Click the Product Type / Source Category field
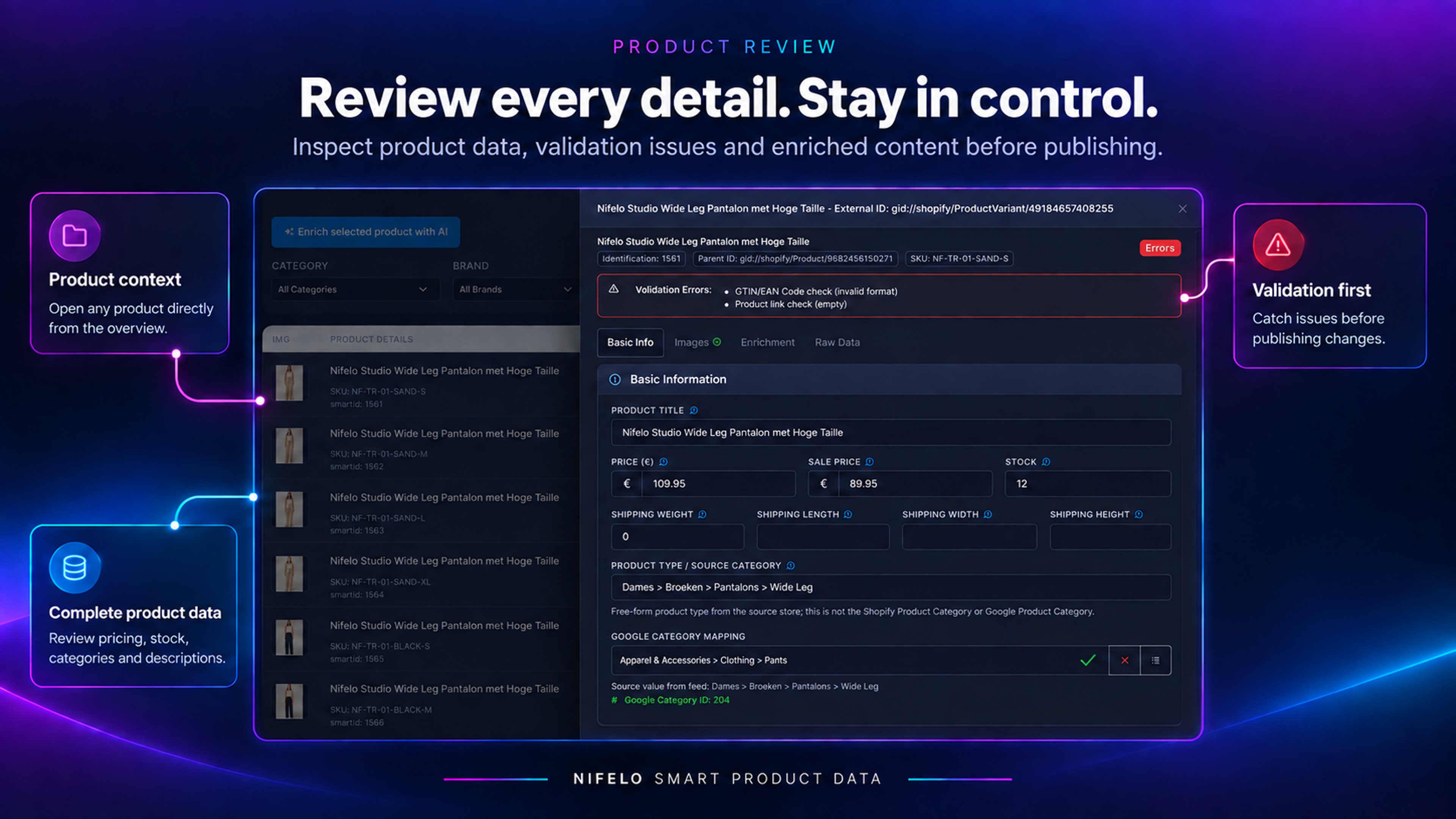The width and height of the screenshot is (1456, 819). pos(891,587)
